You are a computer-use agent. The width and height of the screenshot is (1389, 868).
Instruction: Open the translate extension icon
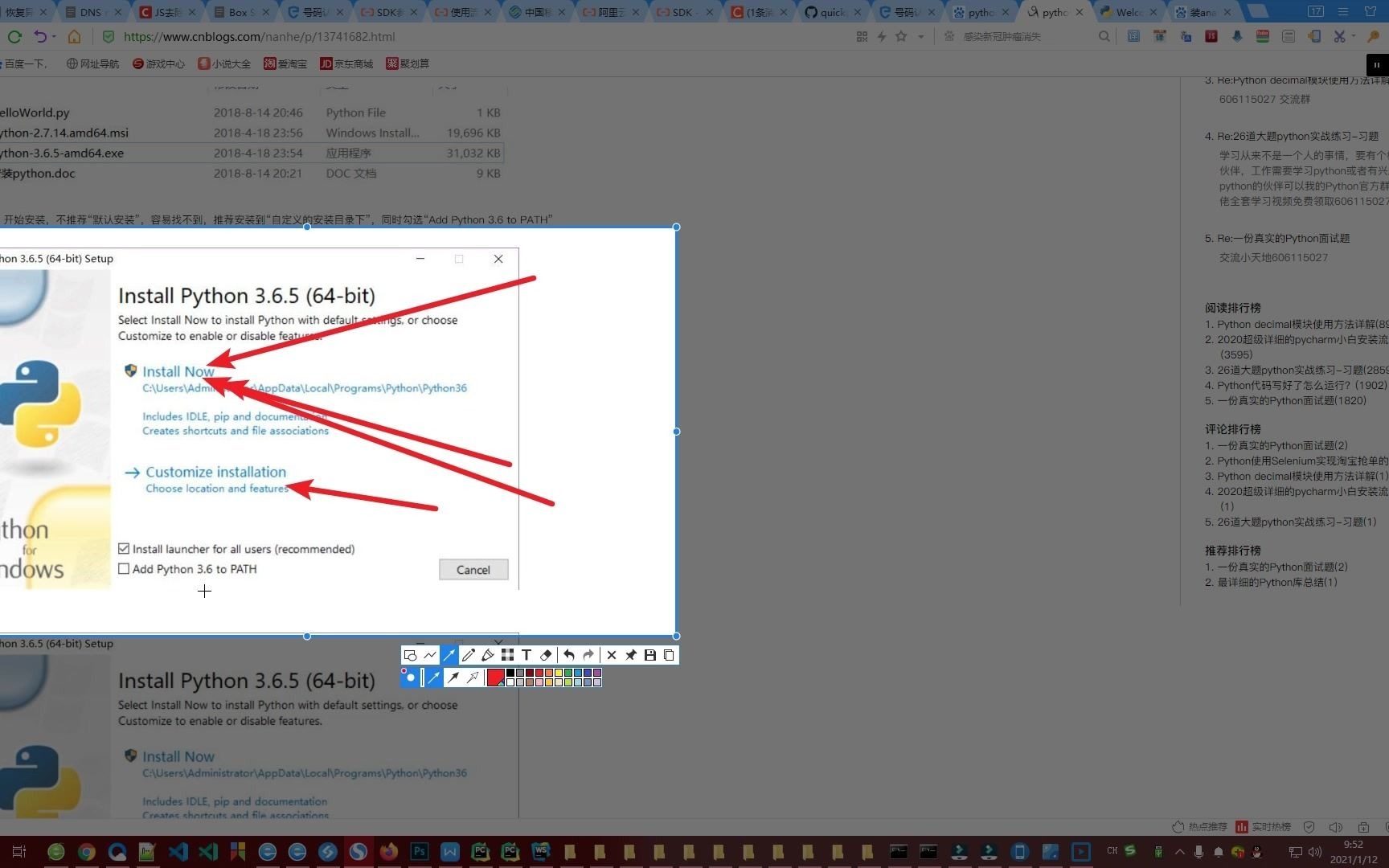pos(1186,36)
